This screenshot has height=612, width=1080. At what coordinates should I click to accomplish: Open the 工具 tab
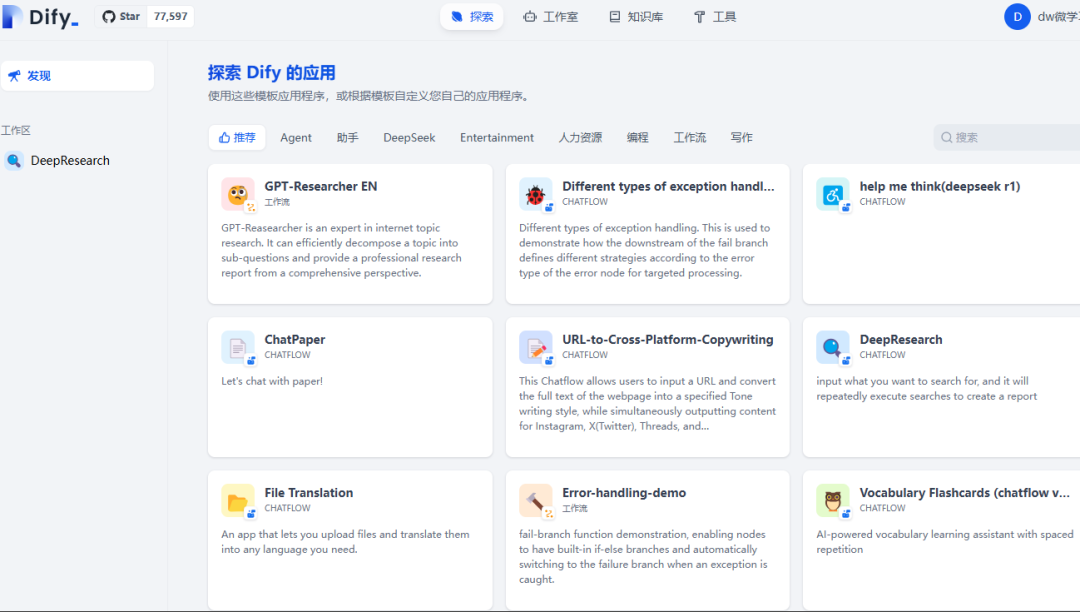tap(714, 17)
